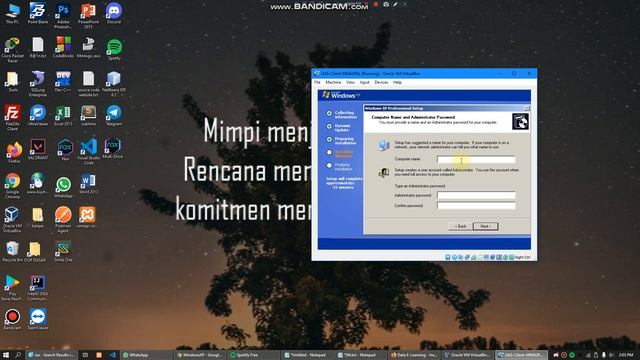The image size is (640, 360).
Task: Open Recycle Bin on desktop
Action: pyautogui.click(x=13, y=251)
